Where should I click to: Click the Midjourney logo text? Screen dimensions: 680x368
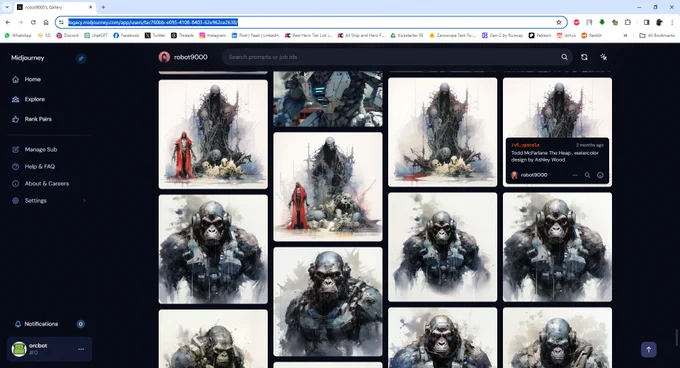click(28, 58)
